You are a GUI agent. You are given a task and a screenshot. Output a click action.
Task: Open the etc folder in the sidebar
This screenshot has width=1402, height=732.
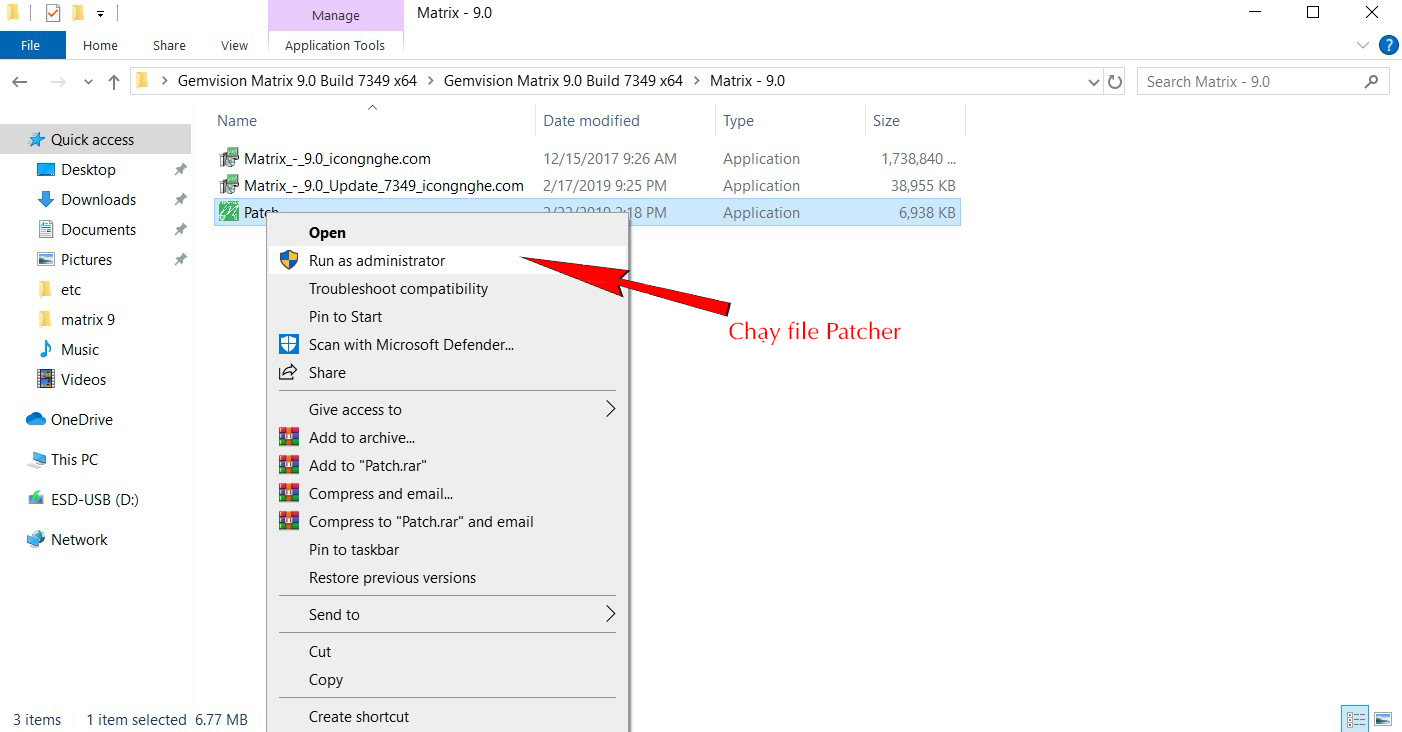[x=71, y=289]
